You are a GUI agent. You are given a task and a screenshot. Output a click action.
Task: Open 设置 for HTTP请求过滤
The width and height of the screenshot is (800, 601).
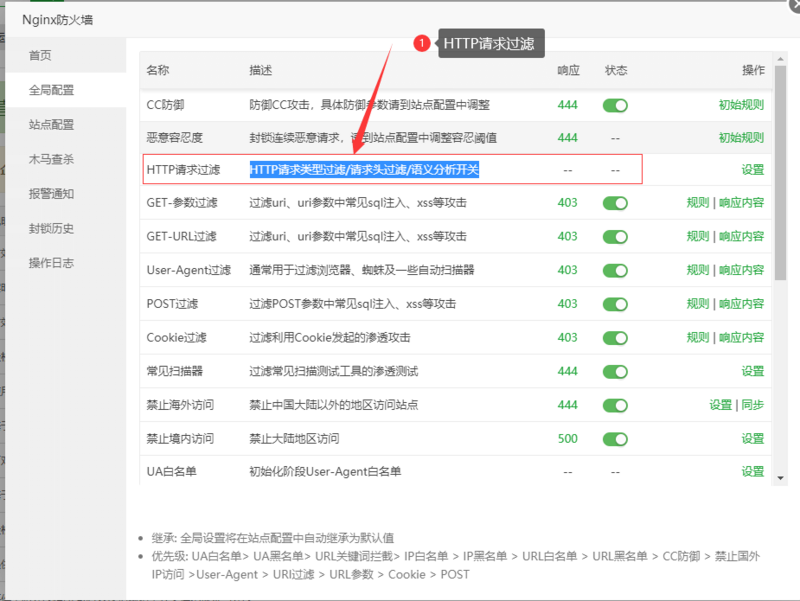pos(753,169)
